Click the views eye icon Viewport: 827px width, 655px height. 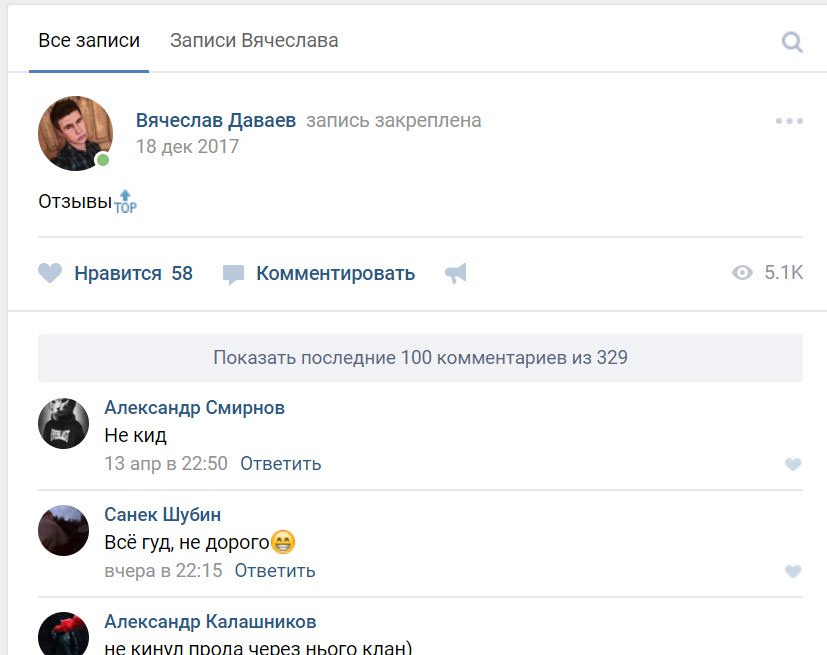(x=742, y=273)
